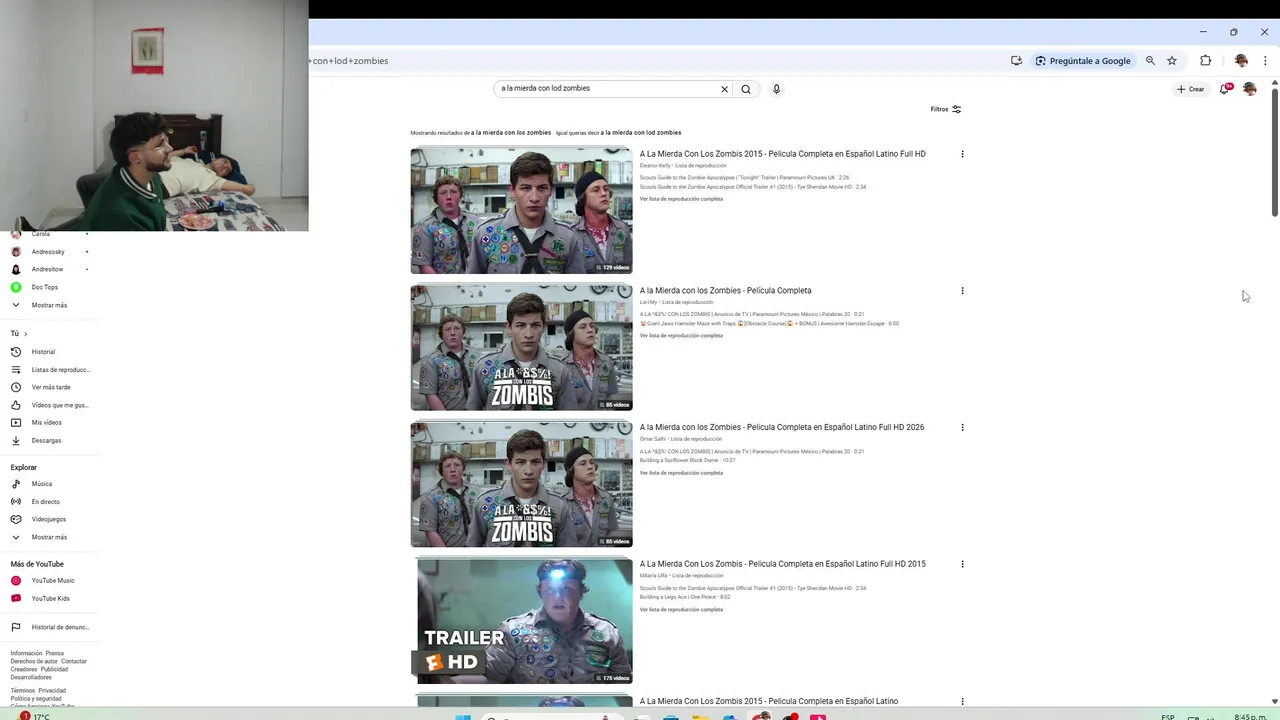This screenshot has width=1280, height=720.
Task: Open 'Ver lista de reproducción completa' under Milania Ulfa
Action: pyautogui.click(x=681, y=610)
